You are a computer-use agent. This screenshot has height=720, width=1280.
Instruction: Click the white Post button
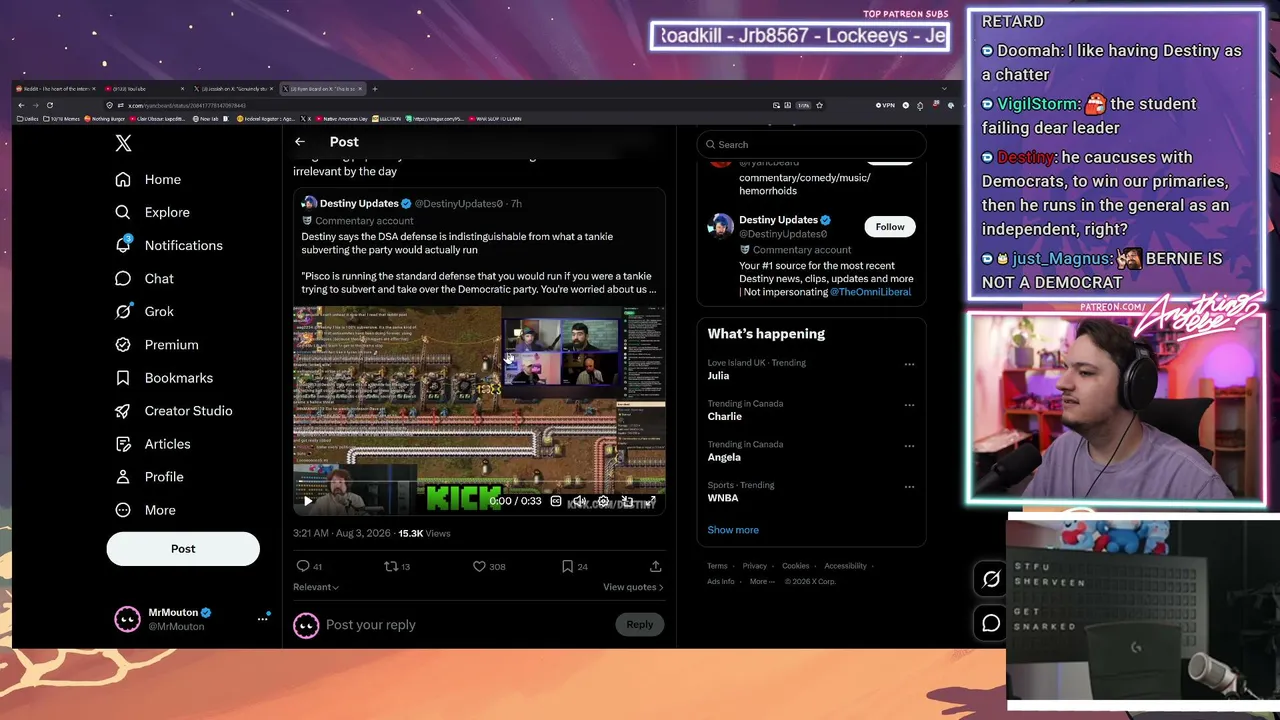[x=183, y=549]
